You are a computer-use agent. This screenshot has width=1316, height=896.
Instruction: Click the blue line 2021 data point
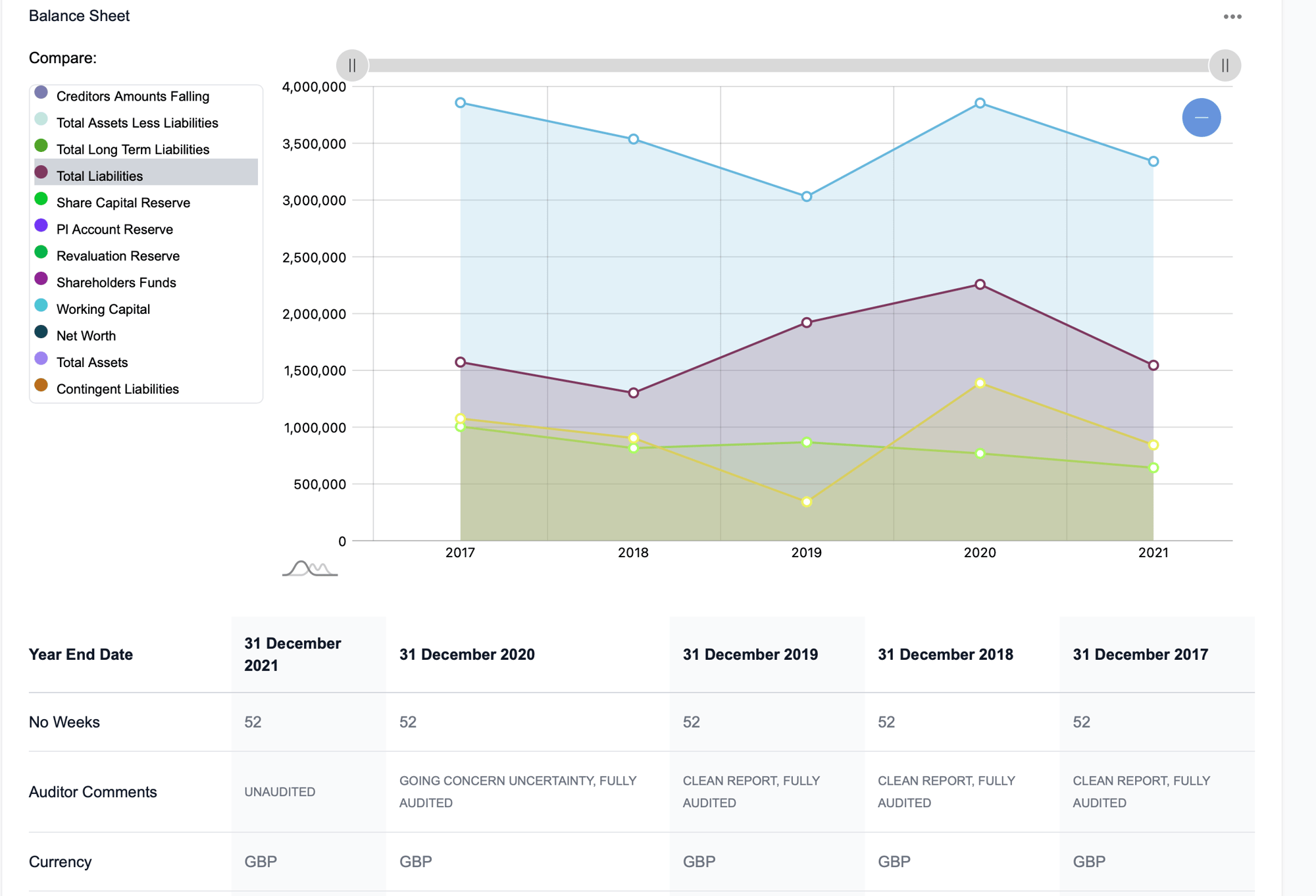pyautogui.click(x=1153, y=161)
